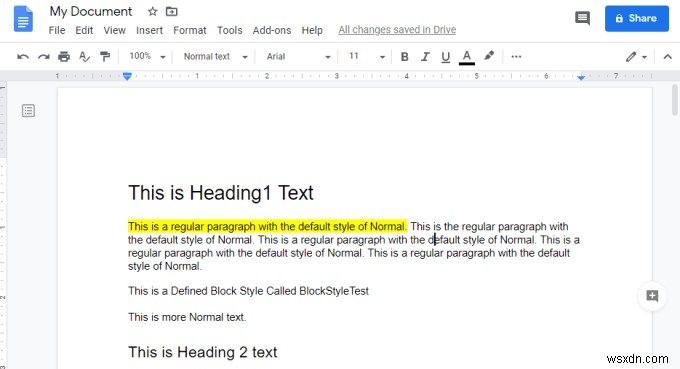This screenshot has height=369, width=680.
Task: Run the spelling and grammar check
Action: click(84, 56)
